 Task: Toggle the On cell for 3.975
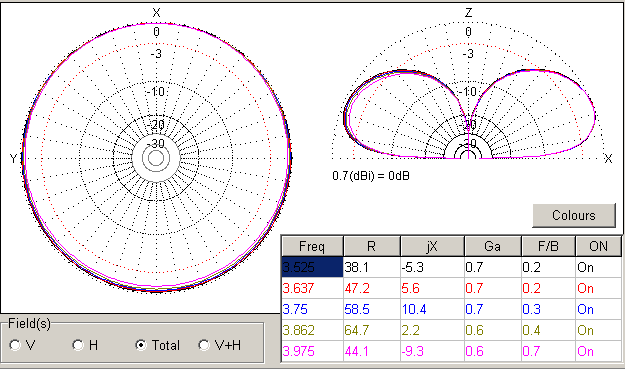(x=598, y=351)
